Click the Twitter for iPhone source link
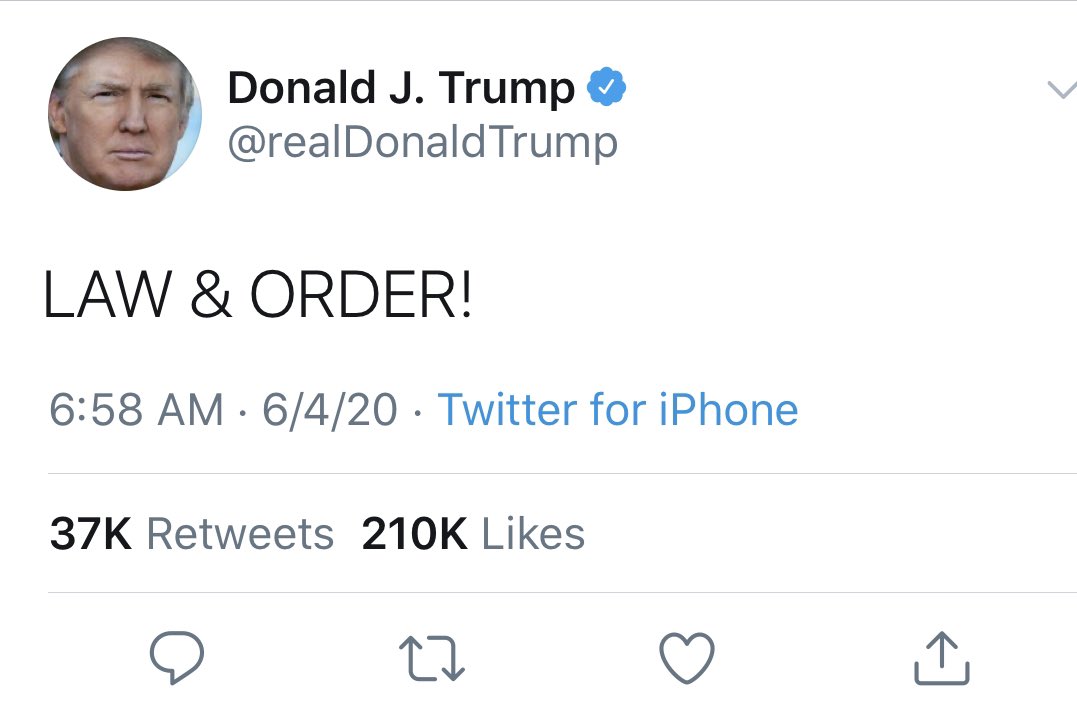 click(618, 410)
